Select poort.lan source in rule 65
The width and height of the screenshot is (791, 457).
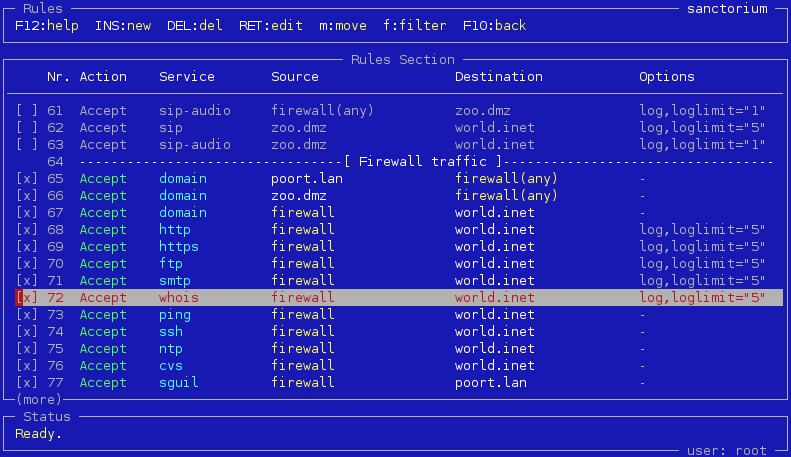click(307, 178)
